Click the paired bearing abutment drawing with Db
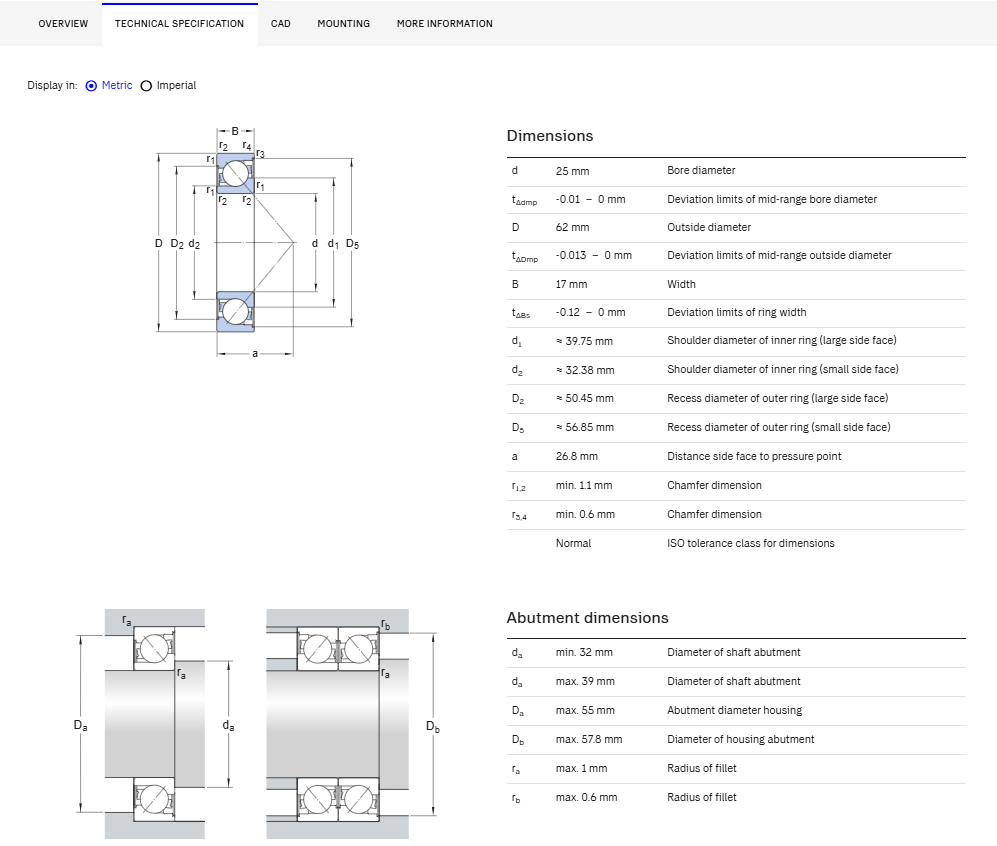Viewport: 997px width, 846px height. (x=352, y=724)
